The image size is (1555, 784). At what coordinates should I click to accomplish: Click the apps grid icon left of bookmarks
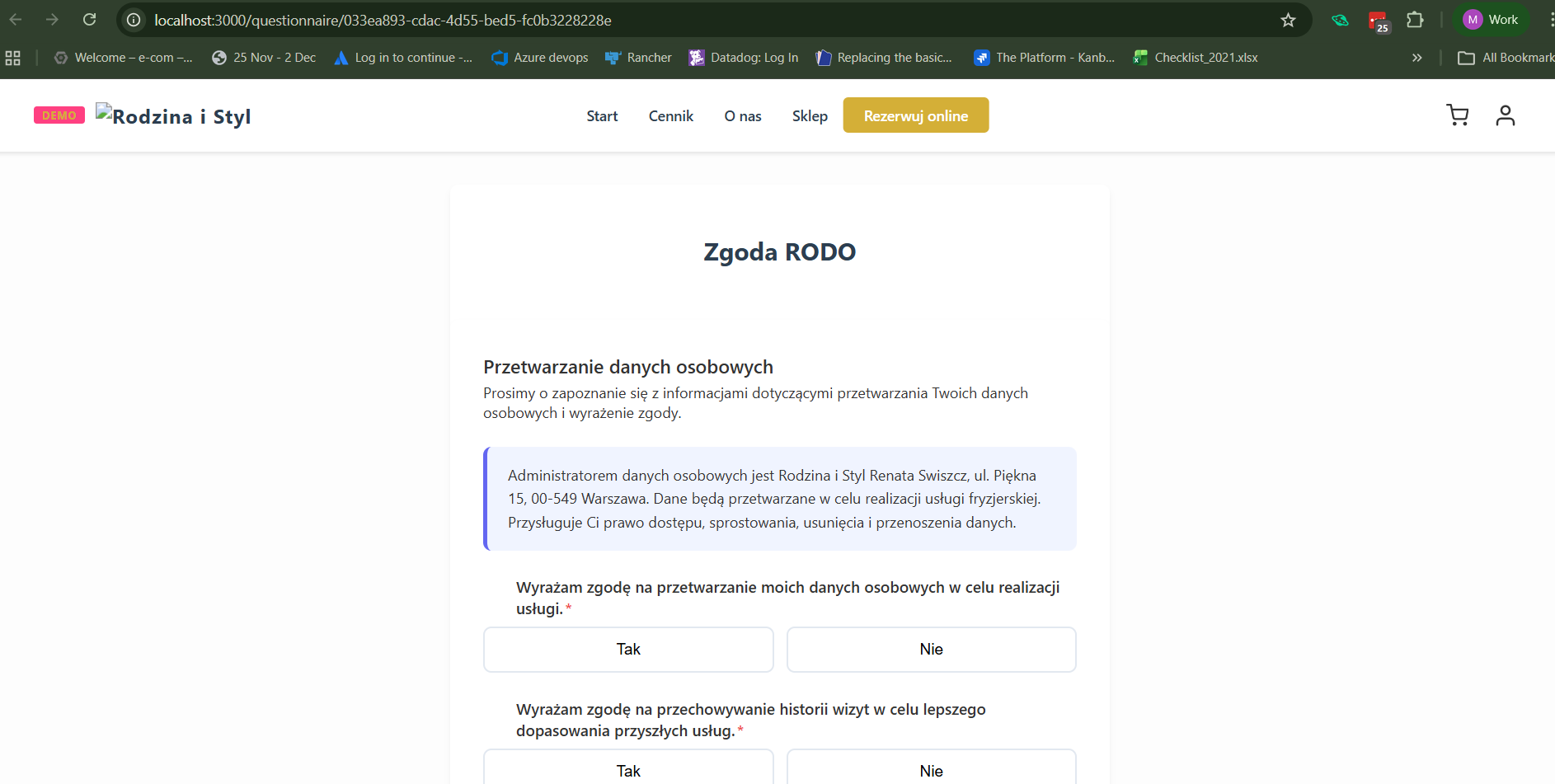(x=12, y=58)
